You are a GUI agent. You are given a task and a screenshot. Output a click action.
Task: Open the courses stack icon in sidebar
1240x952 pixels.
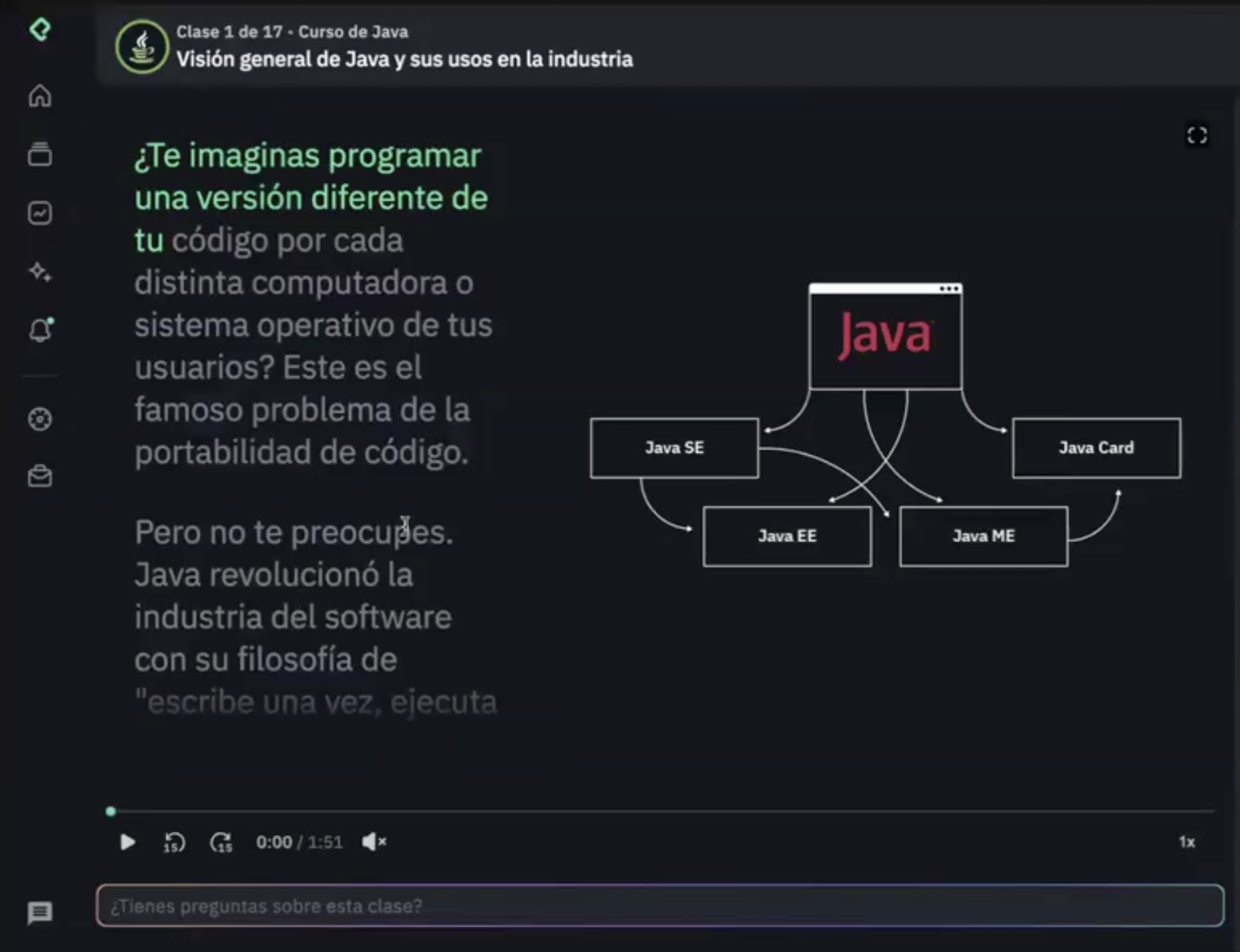coord(40,155)
